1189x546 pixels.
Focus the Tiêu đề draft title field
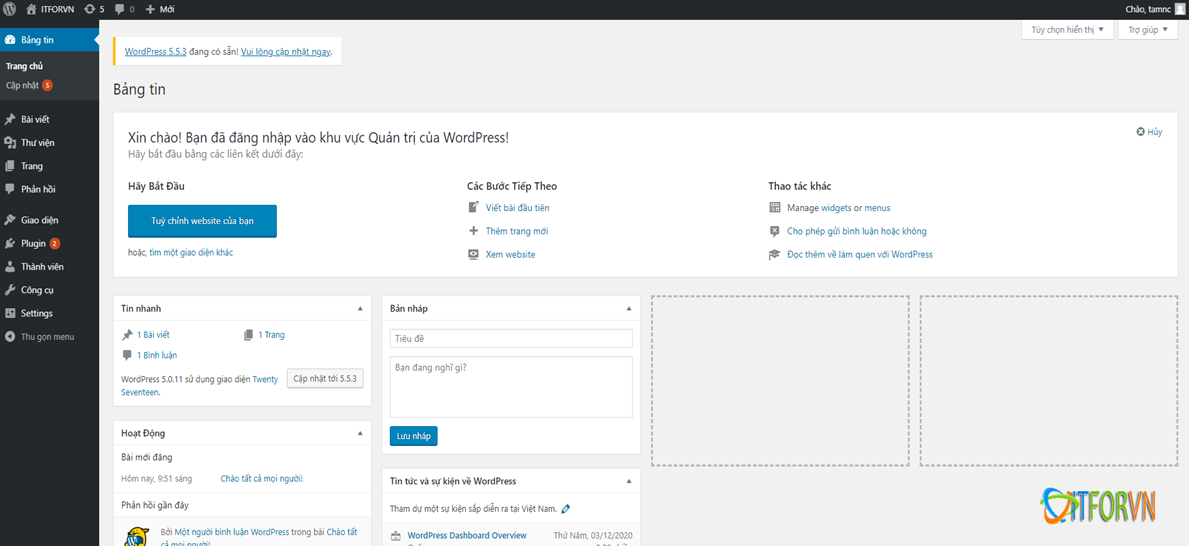(x=511, y=339)
